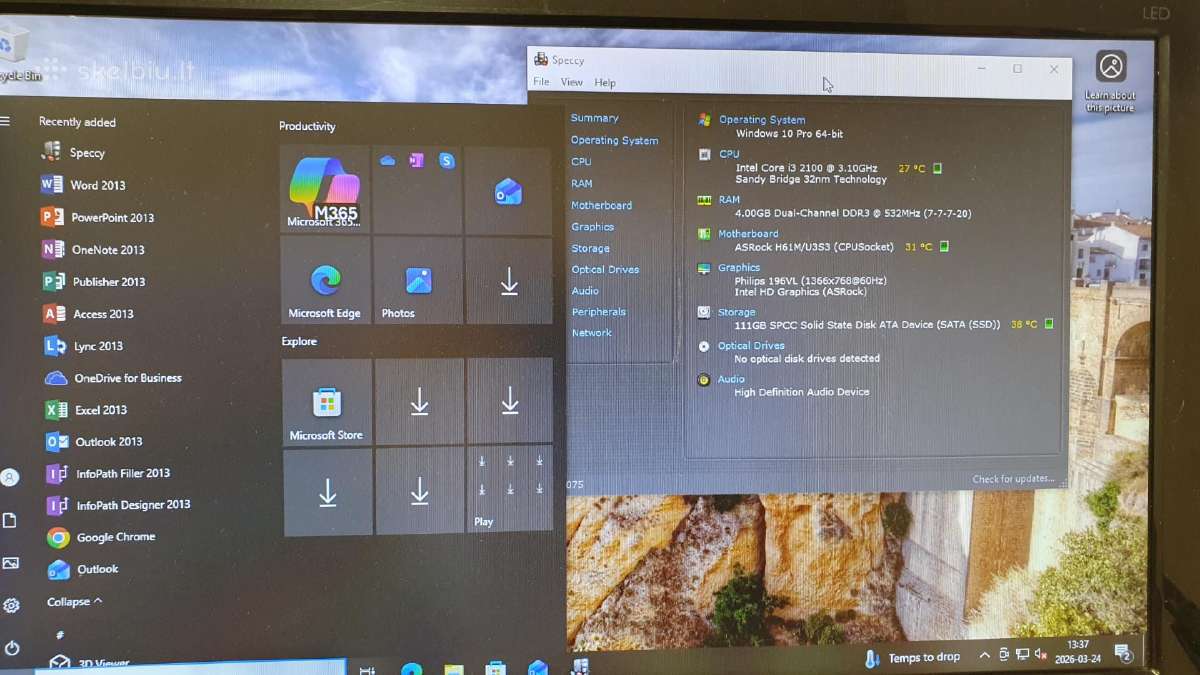Viewport: 1200px width, 675px height.
Task: Jump to the # letter group
Action: [60, 634]
